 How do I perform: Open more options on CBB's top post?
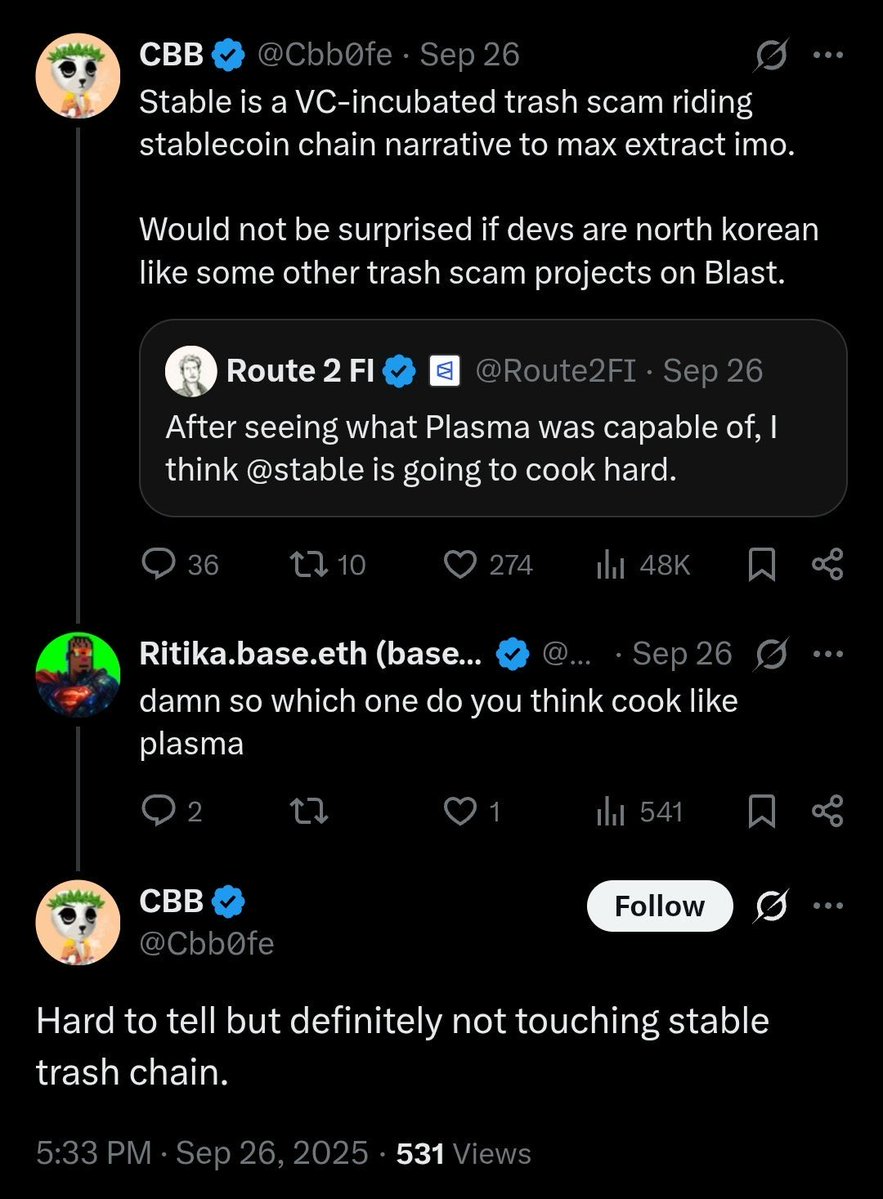828,55
